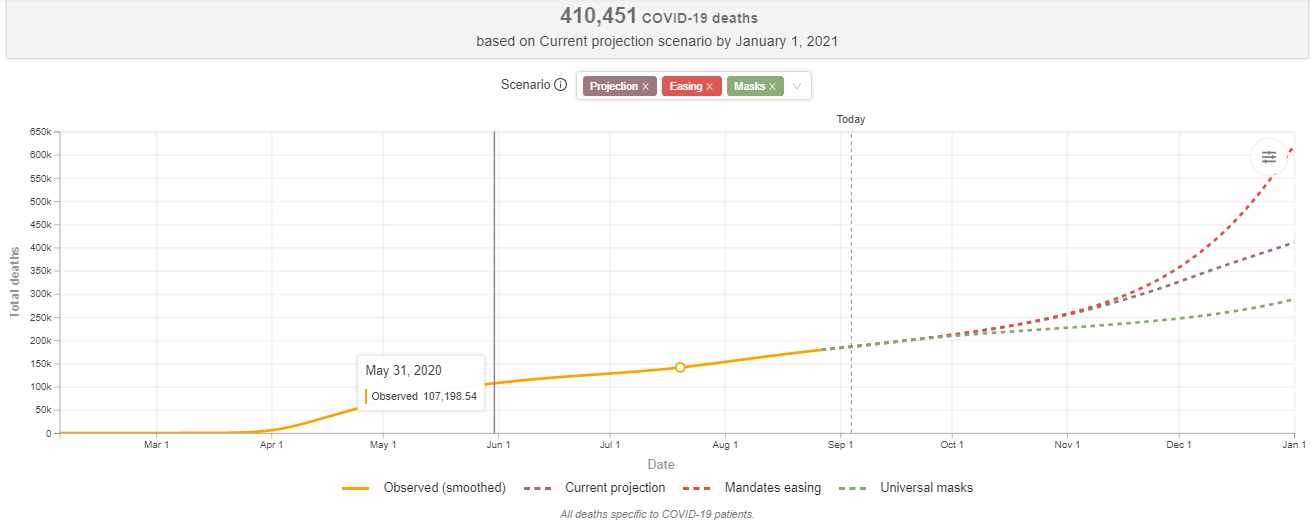Remove the Projection scenario tag
This screenshot has height=530, width=1311.
tap(646, 87)
